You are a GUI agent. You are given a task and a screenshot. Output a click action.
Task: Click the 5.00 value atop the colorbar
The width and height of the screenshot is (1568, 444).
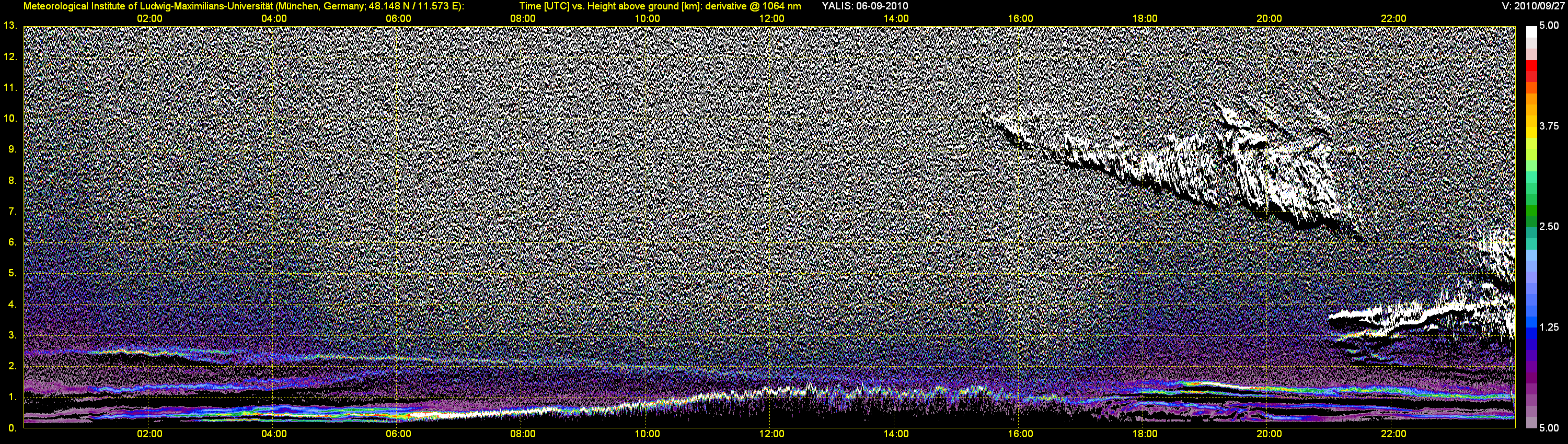(x=1549, y=26)
